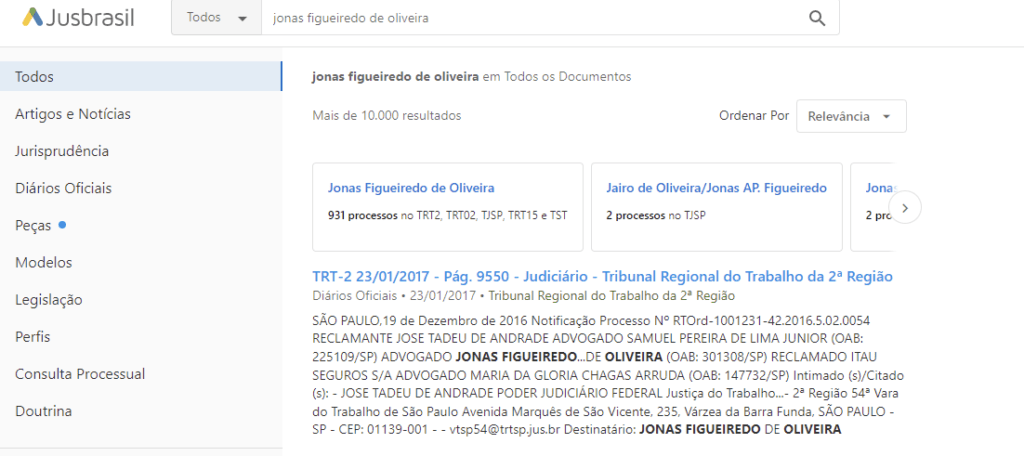Show Diários Oficiais results

[x=63, y=188]
